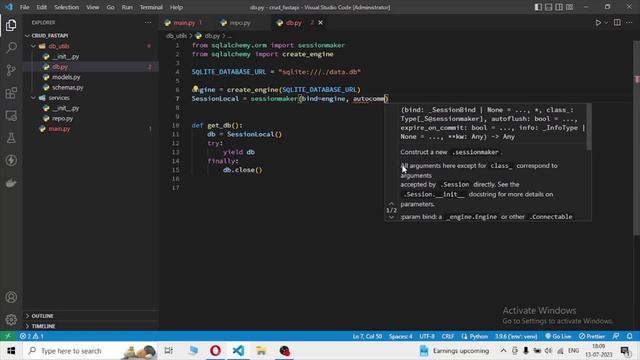
Task: Switch to the repo.py editor tab
Action: (240, 23)
